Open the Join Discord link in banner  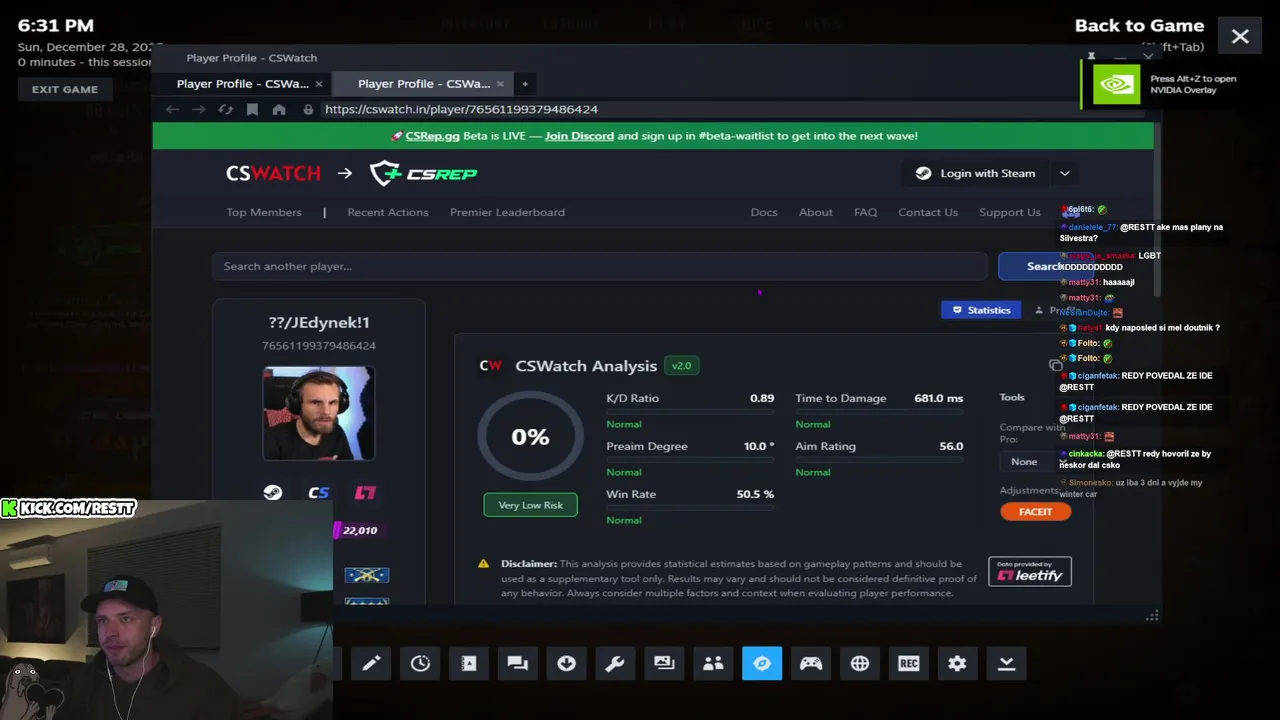point(579,136)
